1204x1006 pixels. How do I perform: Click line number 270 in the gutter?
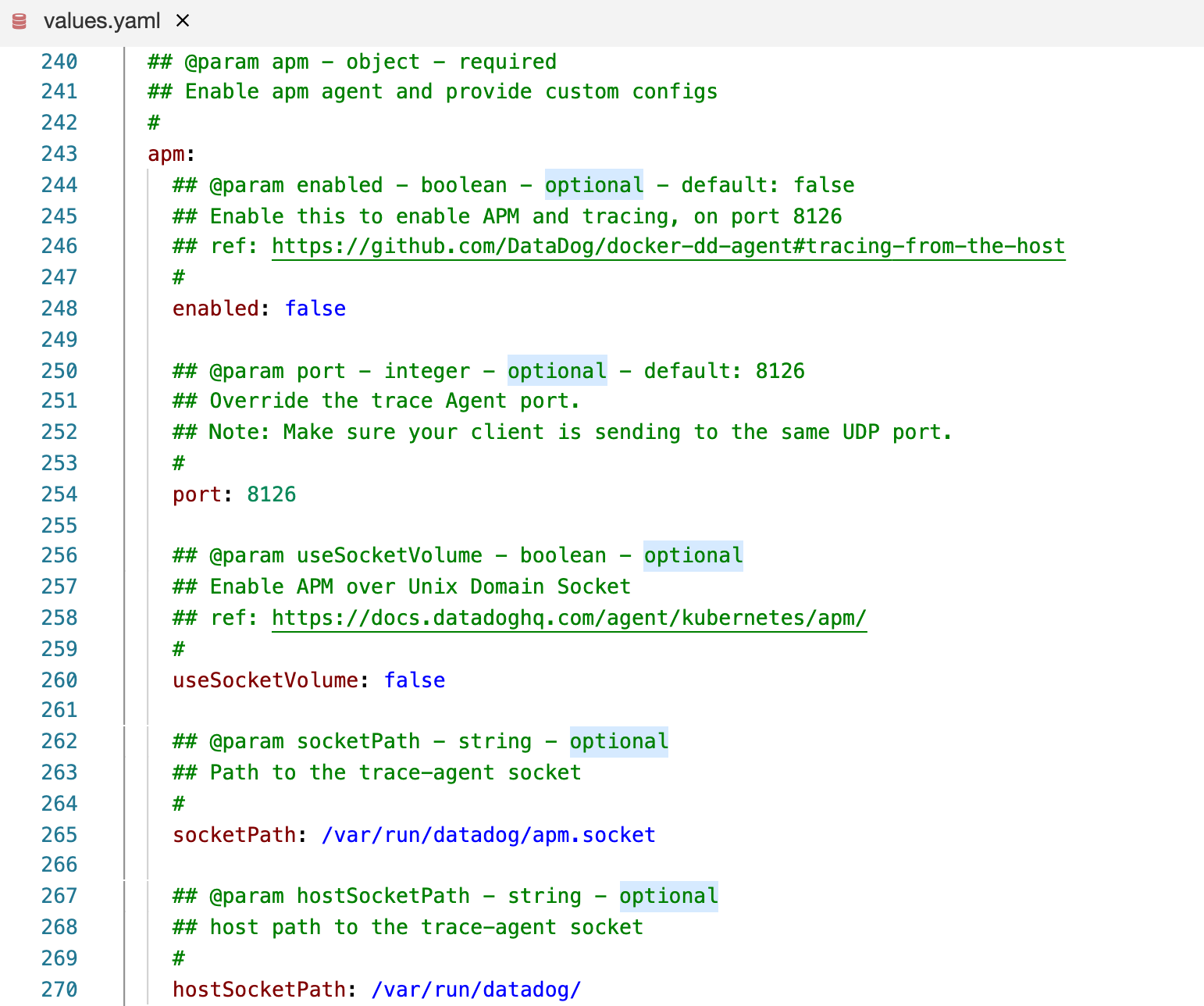point(59,990)
